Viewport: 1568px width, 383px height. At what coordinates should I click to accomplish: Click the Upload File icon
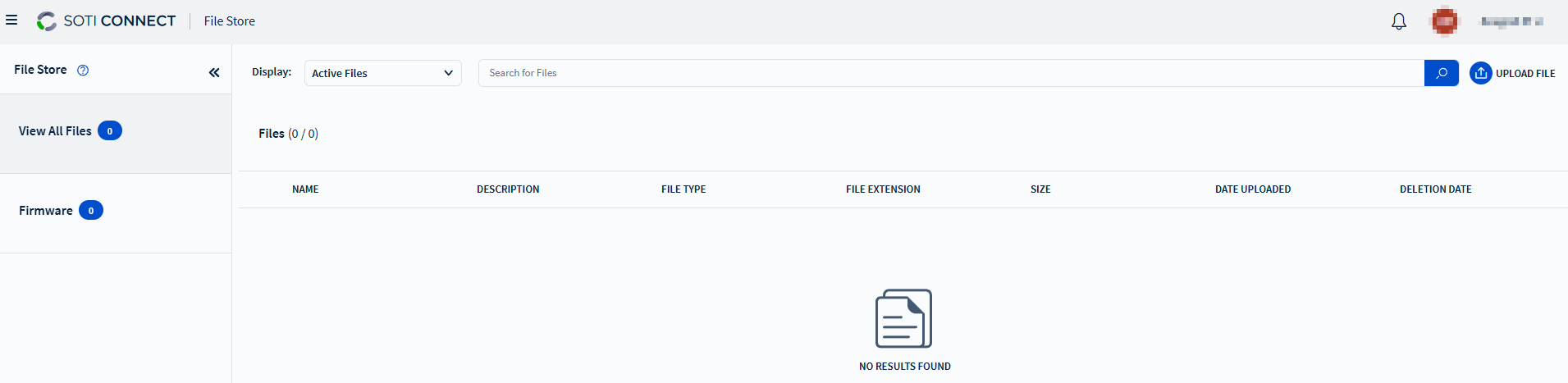pos(1480,73)
